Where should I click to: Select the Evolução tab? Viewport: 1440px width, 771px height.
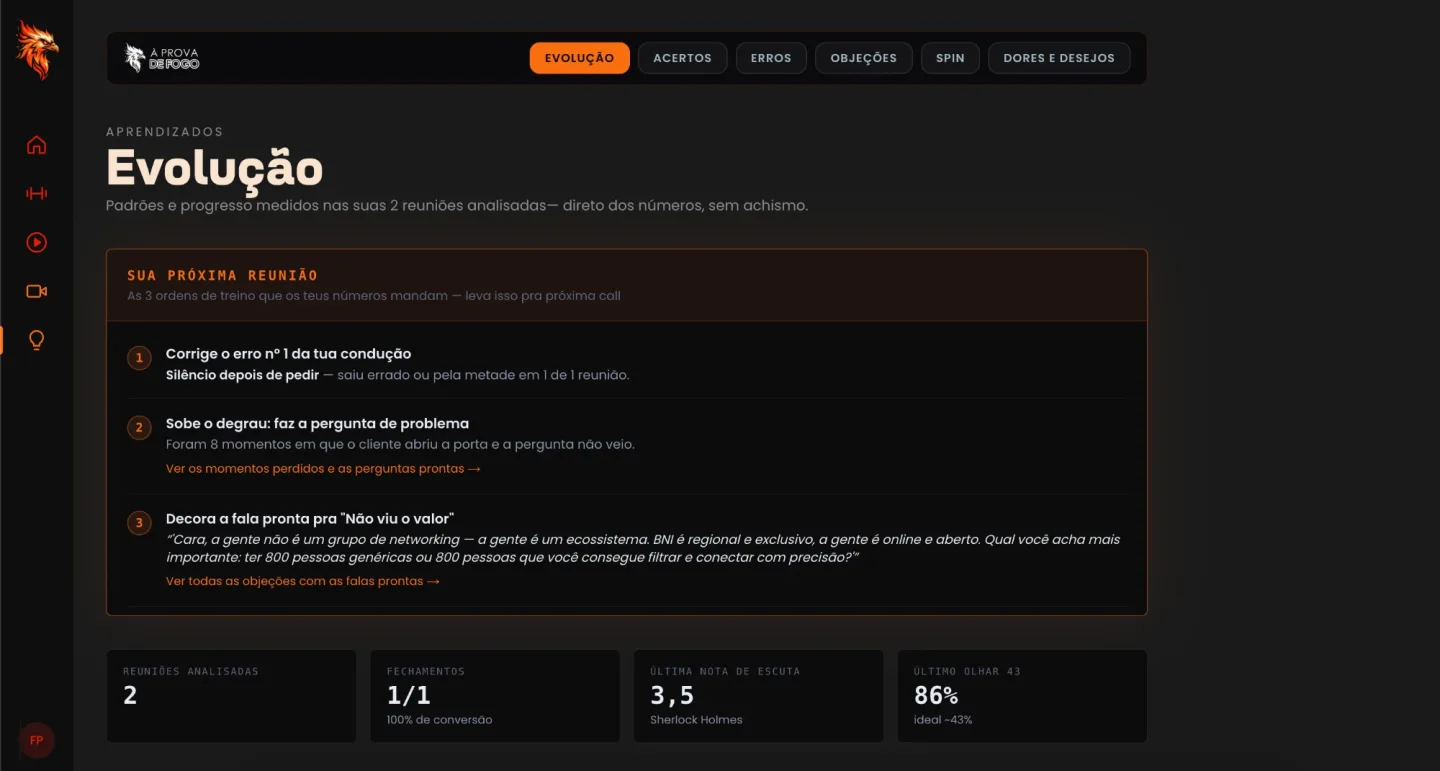[579, 58]
